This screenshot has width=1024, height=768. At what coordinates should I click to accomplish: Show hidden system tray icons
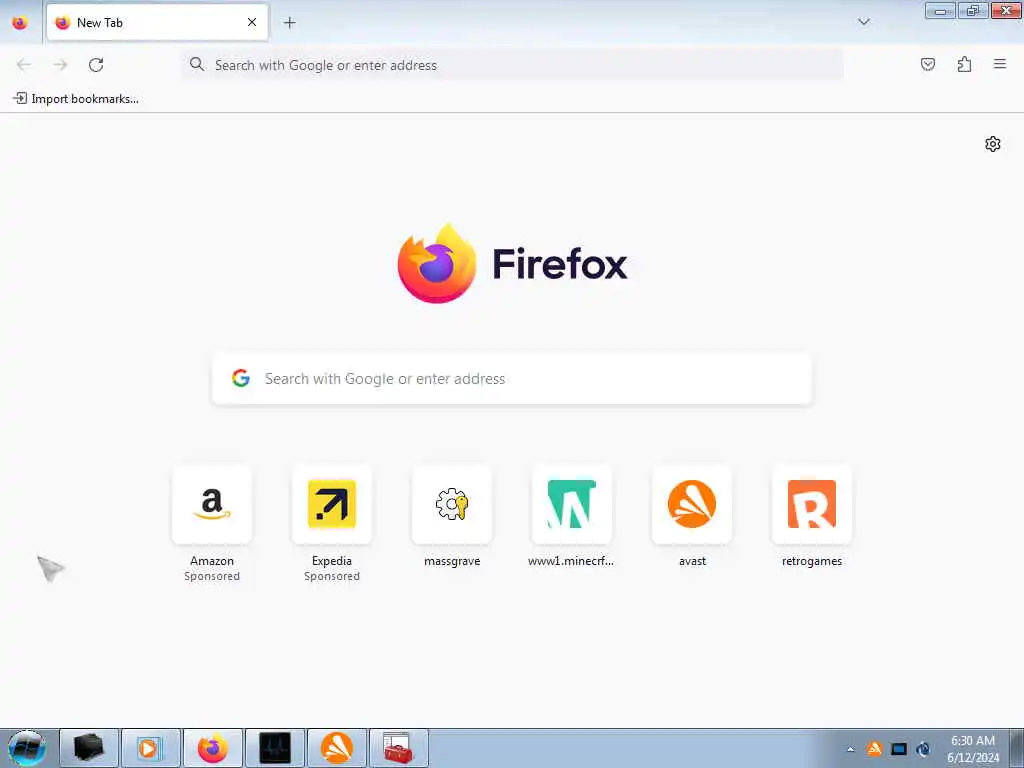point(850,749)
